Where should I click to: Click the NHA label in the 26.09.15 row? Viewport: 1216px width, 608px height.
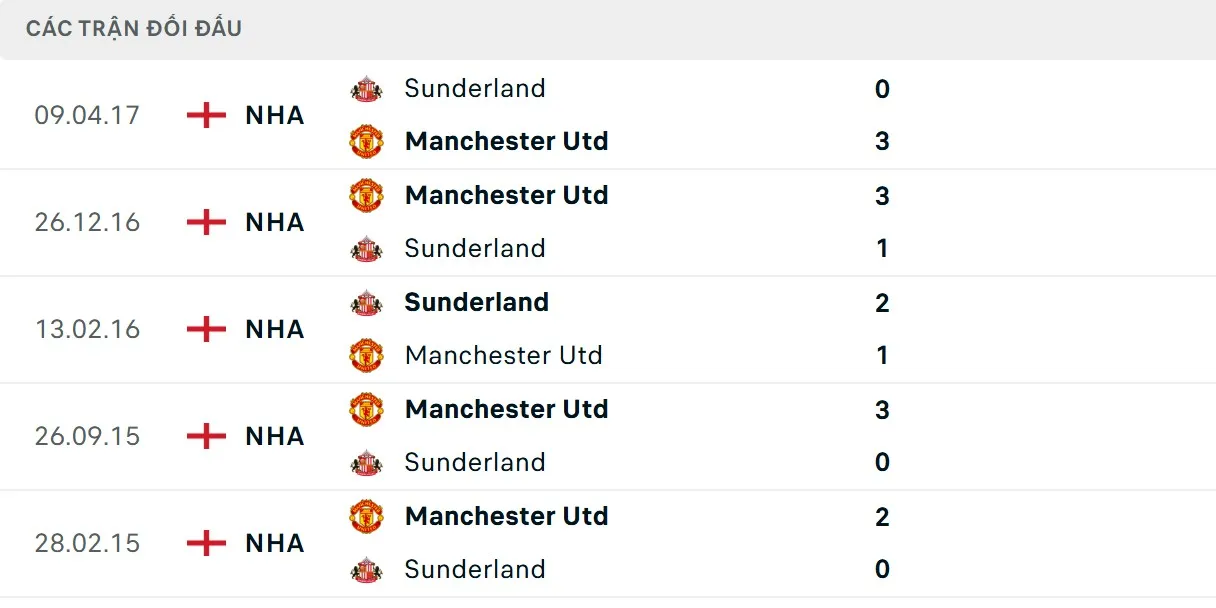(x=274, y=436)
